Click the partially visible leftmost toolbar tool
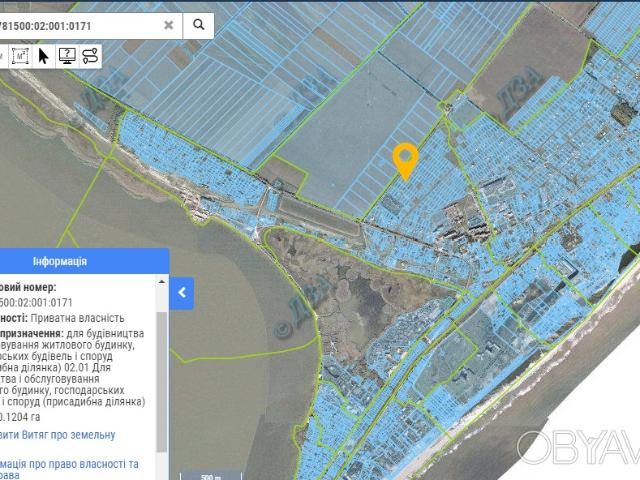The height and width of the screenshot is (480, 640). click(3, 55)
